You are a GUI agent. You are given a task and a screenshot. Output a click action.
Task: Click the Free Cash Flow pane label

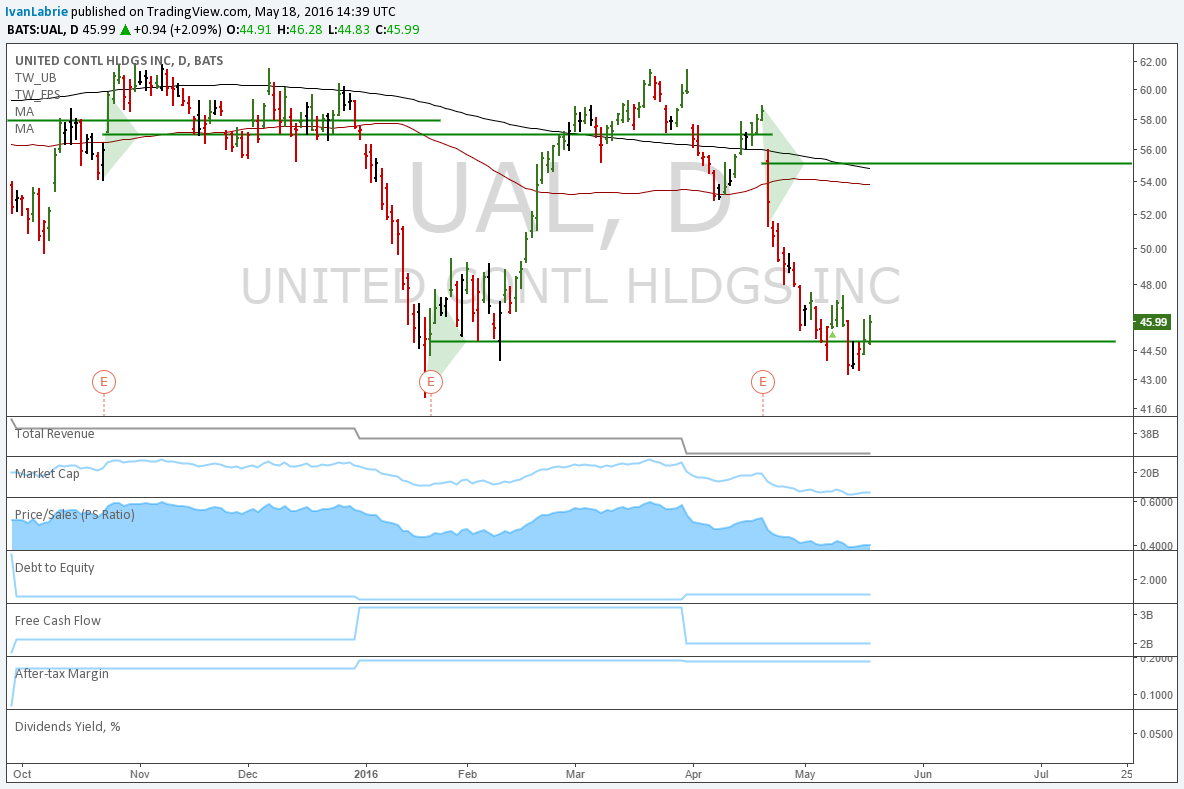pos(57,621)
